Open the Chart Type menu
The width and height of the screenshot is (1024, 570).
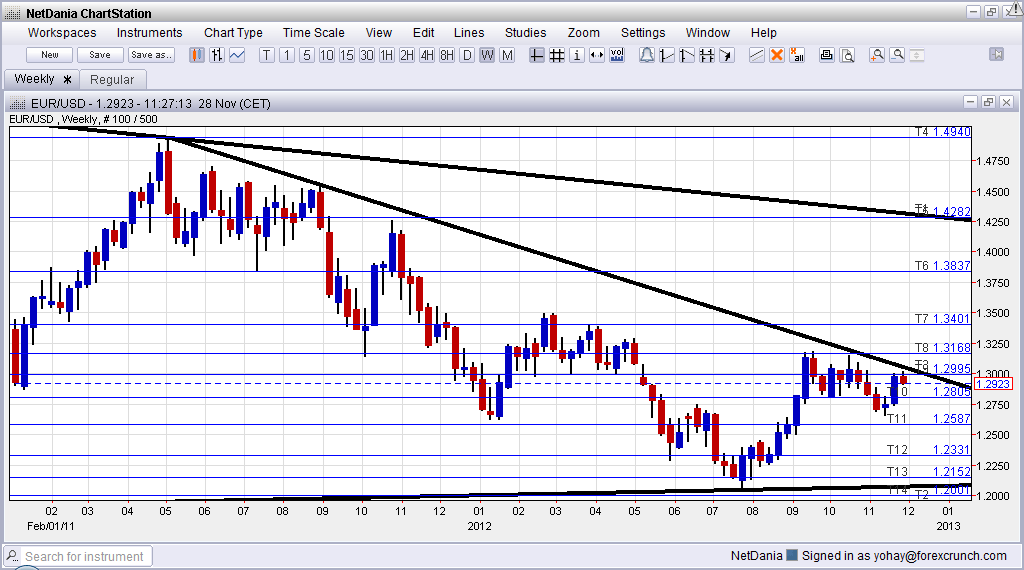click(234, 33)
